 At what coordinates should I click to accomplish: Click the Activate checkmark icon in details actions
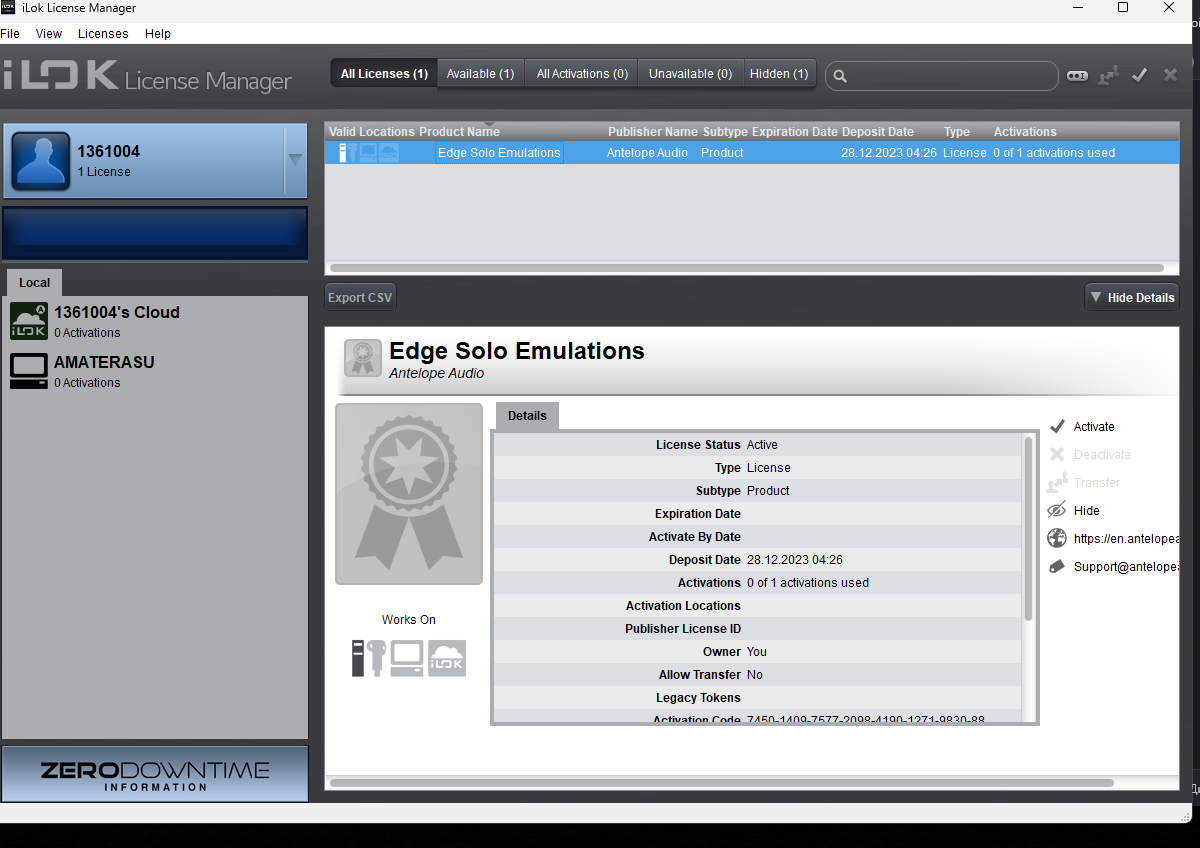tap(1057, 426)
